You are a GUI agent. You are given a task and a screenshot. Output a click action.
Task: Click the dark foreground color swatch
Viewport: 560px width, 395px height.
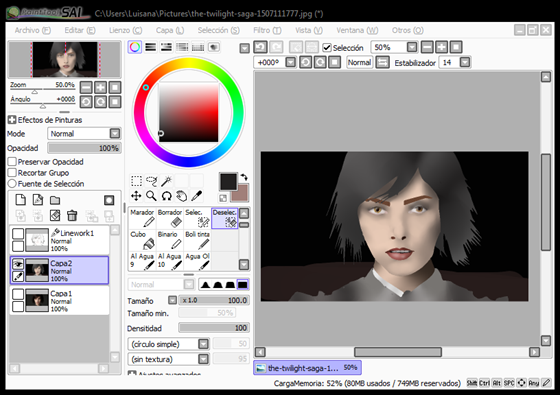pyautogui.click(x=228, y=182)
